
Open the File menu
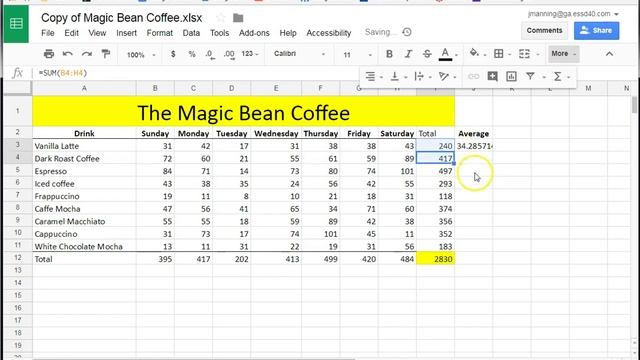[x=48, y=33]
